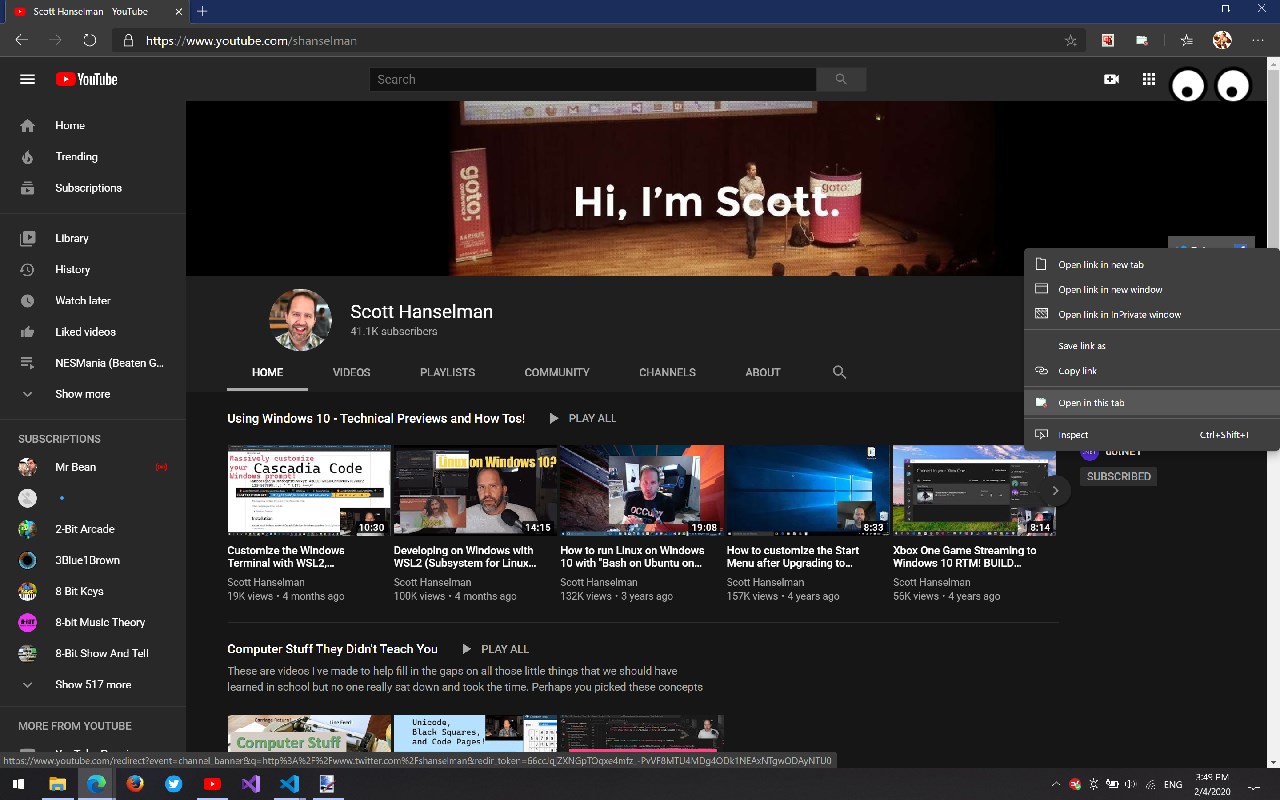
Task: Open the YouTube apps grid icon
Action: point(1149,80)
